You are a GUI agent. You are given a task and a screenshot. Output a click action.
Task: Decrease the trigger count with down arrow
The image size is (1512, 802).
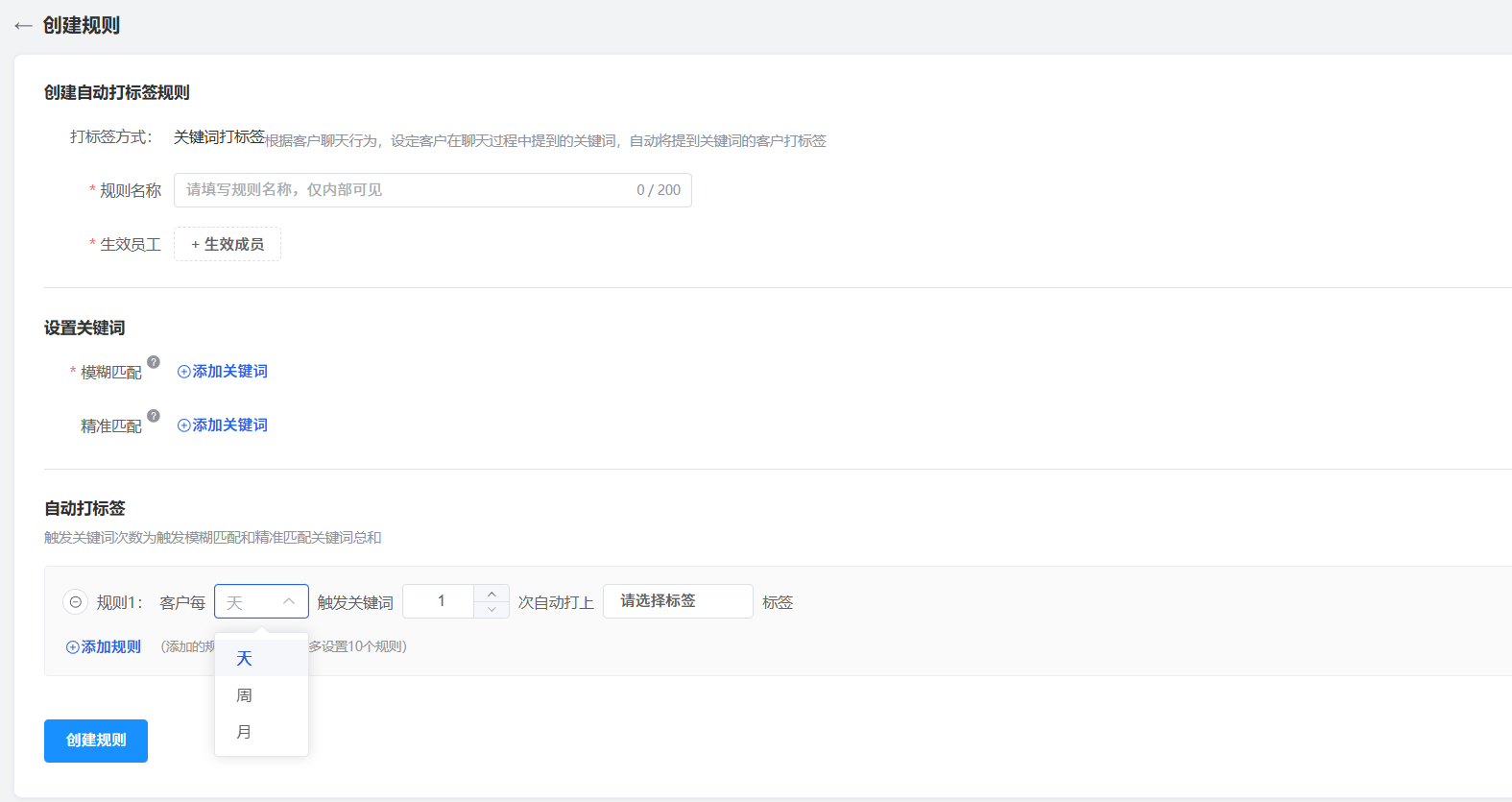(492, 610)
